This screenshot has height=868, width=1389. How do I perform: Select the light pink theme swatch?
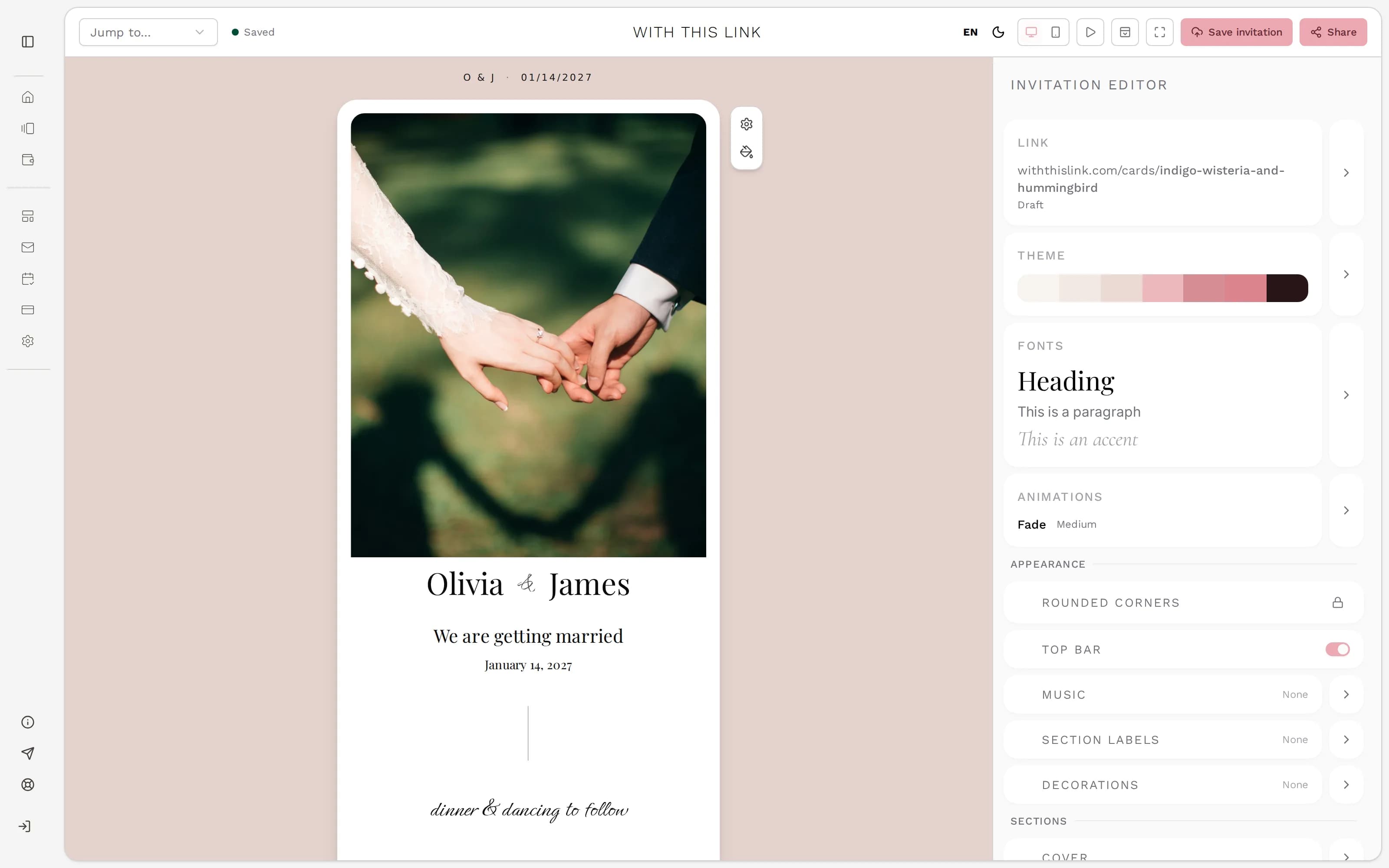pyautogui.click(x=1162, y=288)
